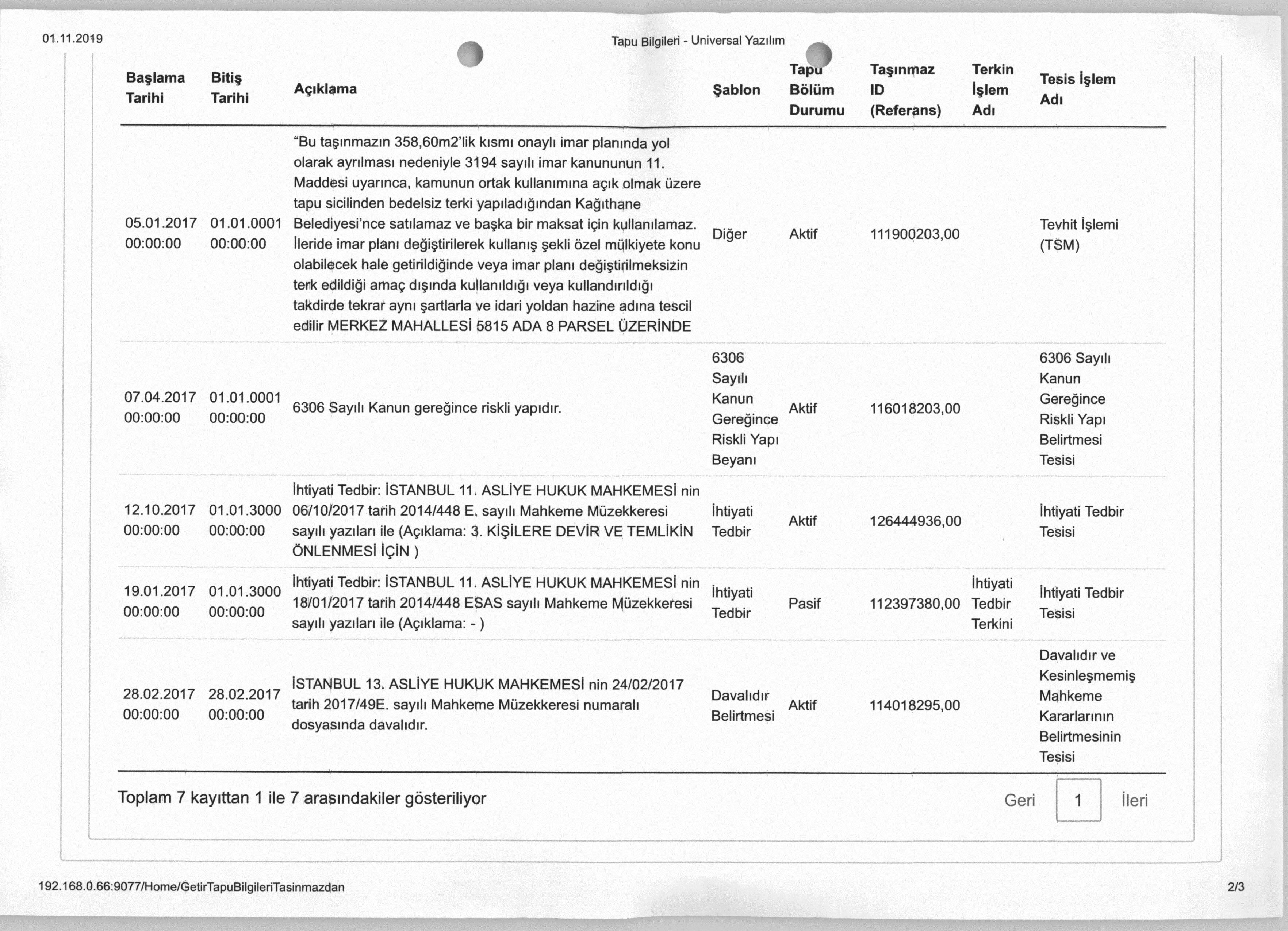Select the Pasif status cell

point(804,603)
